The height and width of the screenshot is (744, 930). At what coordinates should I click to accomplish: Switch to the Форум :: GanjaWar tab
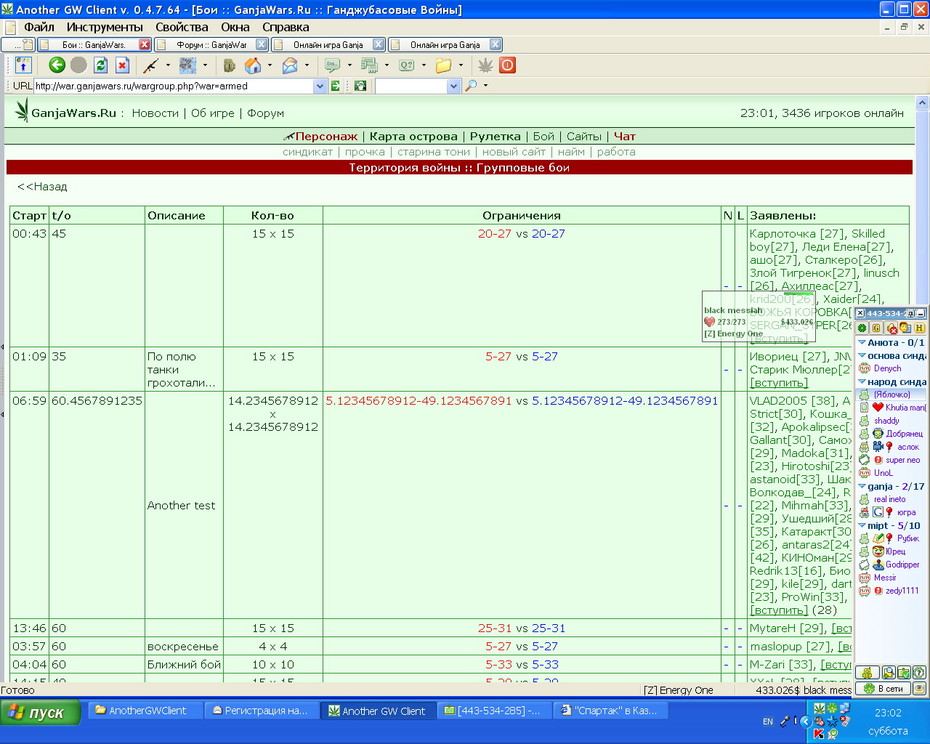[x=211, y=44]
